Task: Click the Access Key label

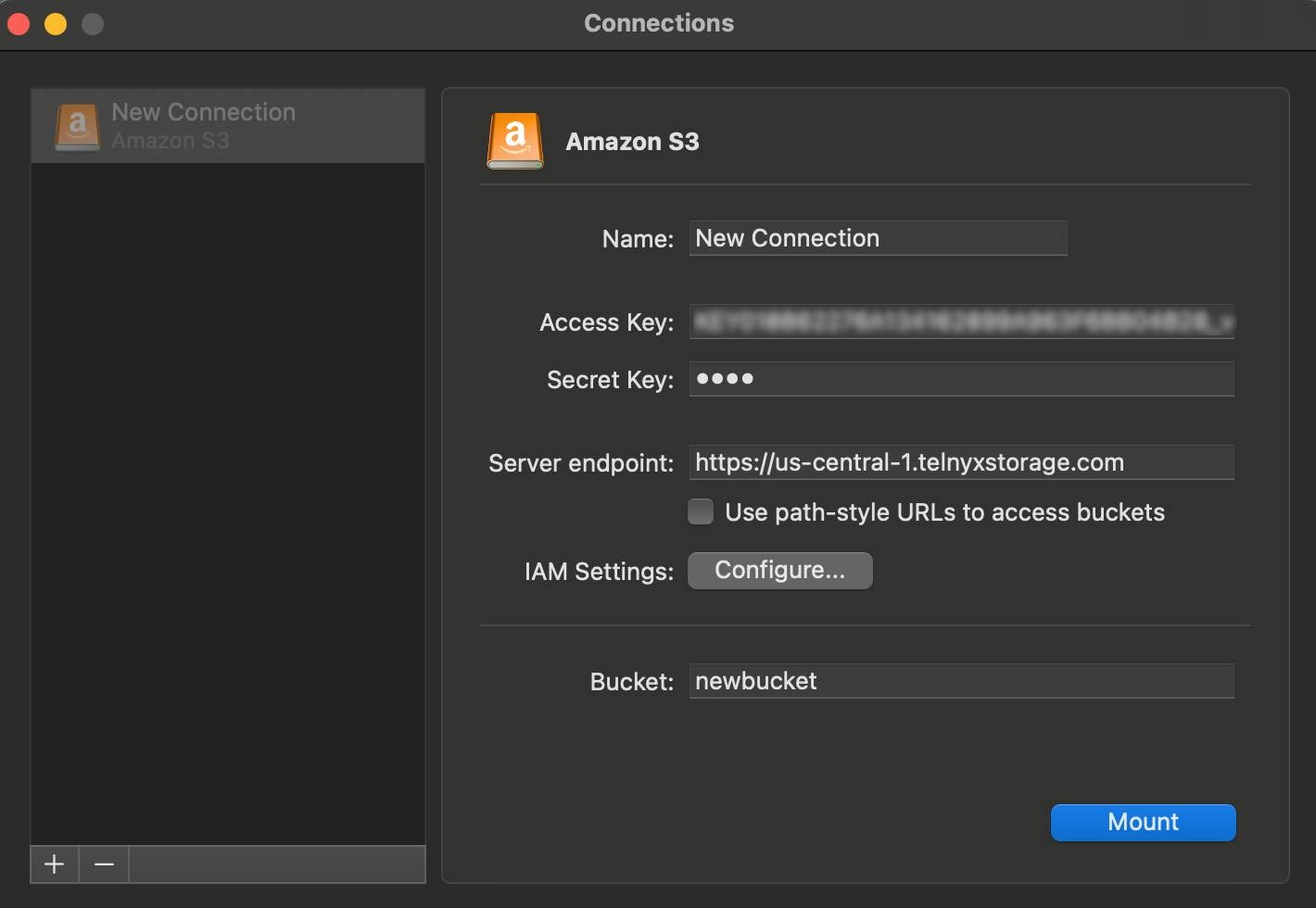Action: coord(607,322)
